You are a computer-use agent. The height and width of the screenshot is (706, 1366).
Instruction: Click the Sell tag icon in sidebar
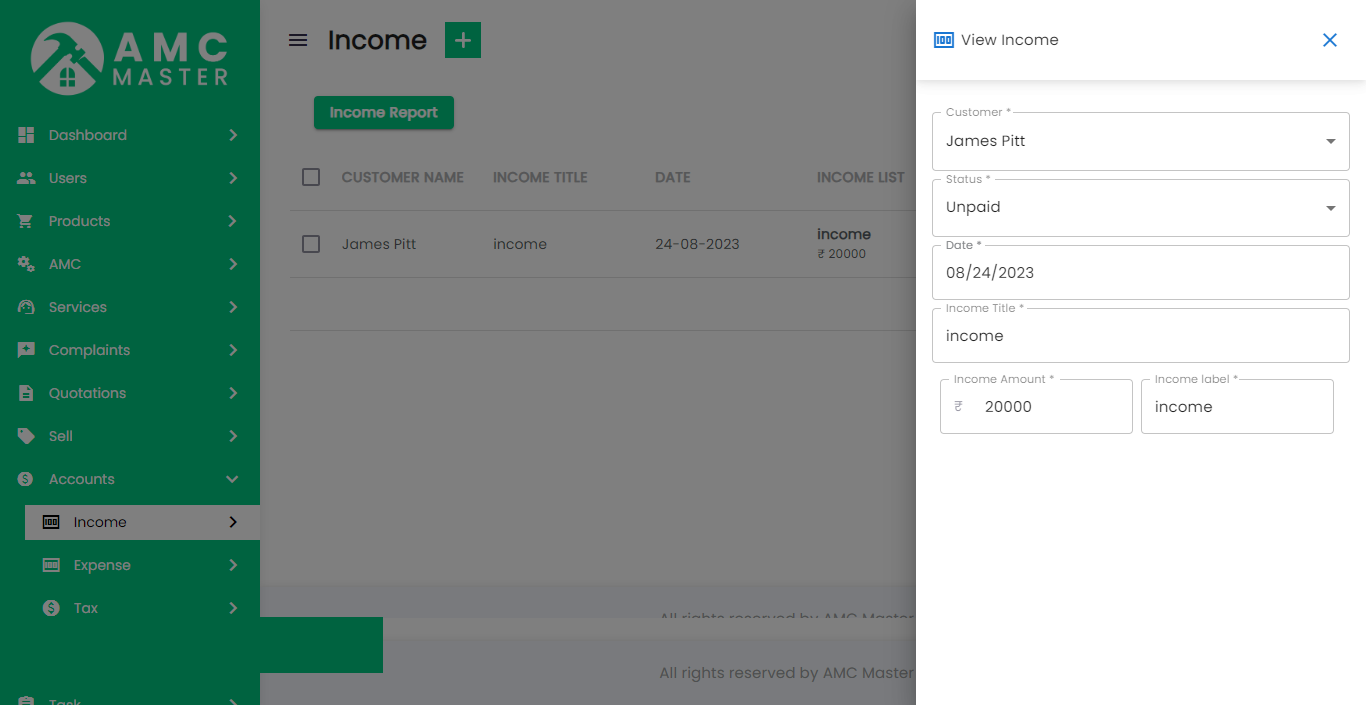26,436
